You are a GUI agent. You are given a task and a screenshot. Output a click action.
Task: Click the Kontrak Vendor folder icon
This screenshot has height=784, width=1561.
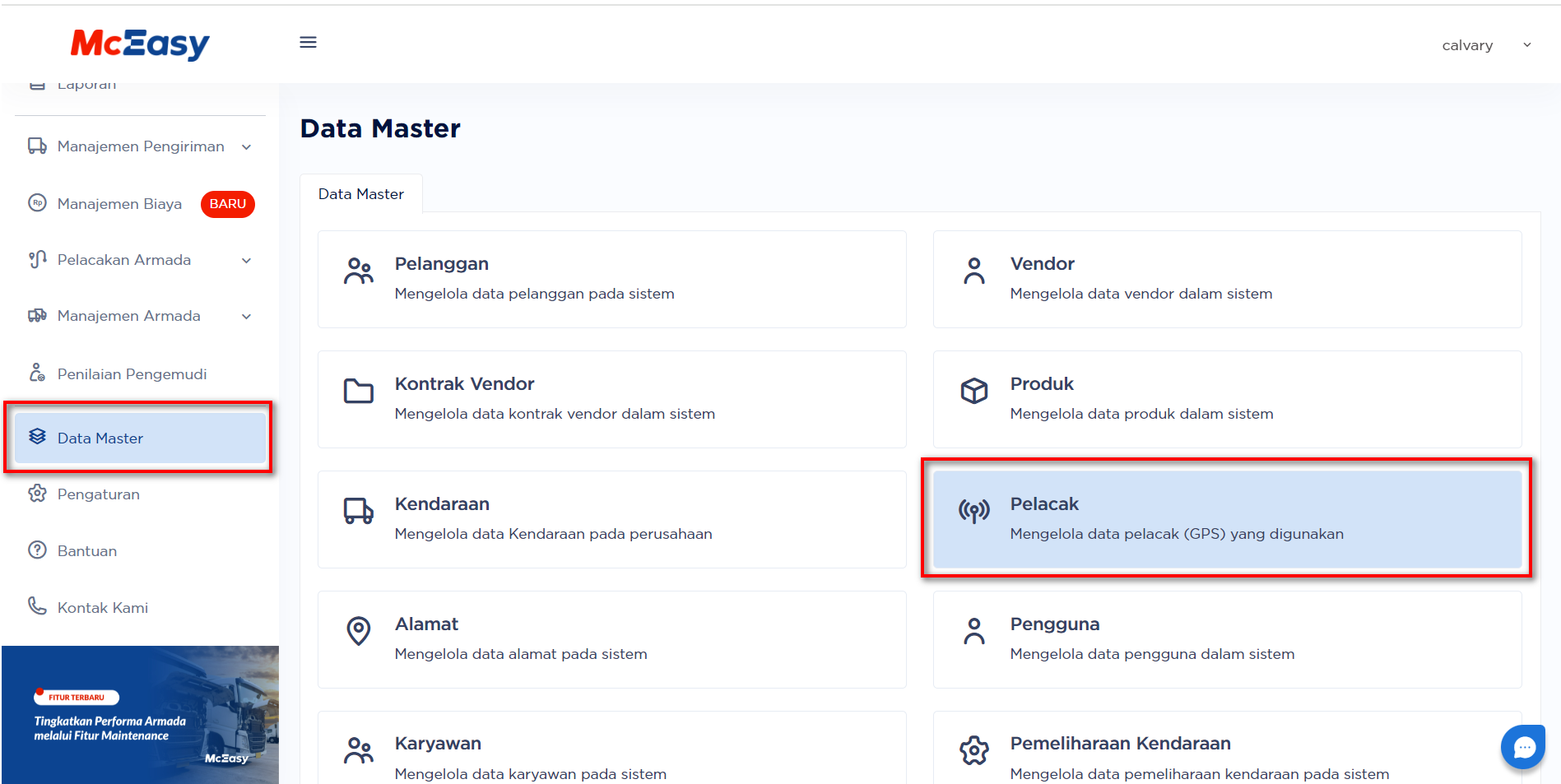pos(358,391)
